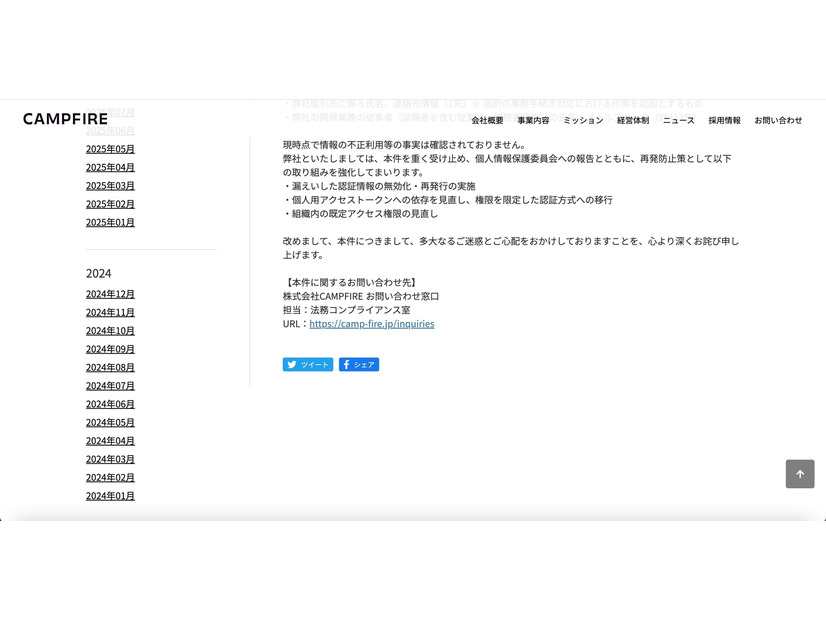Open the ニュース menu item
This screenshot has height=620, width=826.
[678, 120]
